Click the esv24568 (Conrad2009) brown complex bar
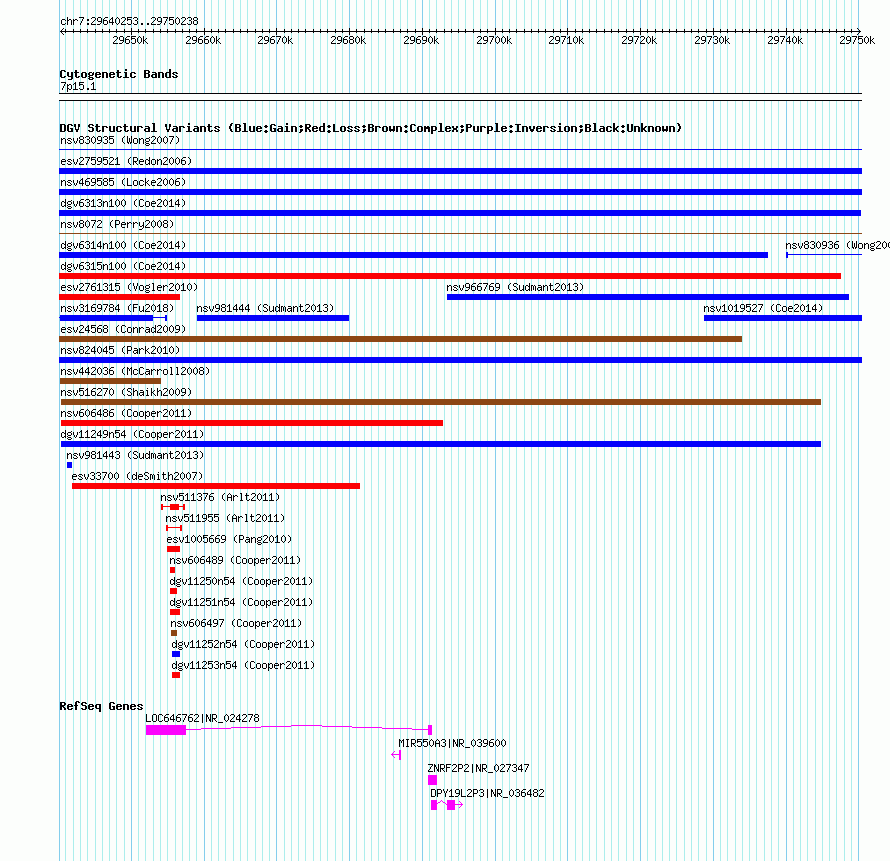The image size is (890, 861). (401, 339)
